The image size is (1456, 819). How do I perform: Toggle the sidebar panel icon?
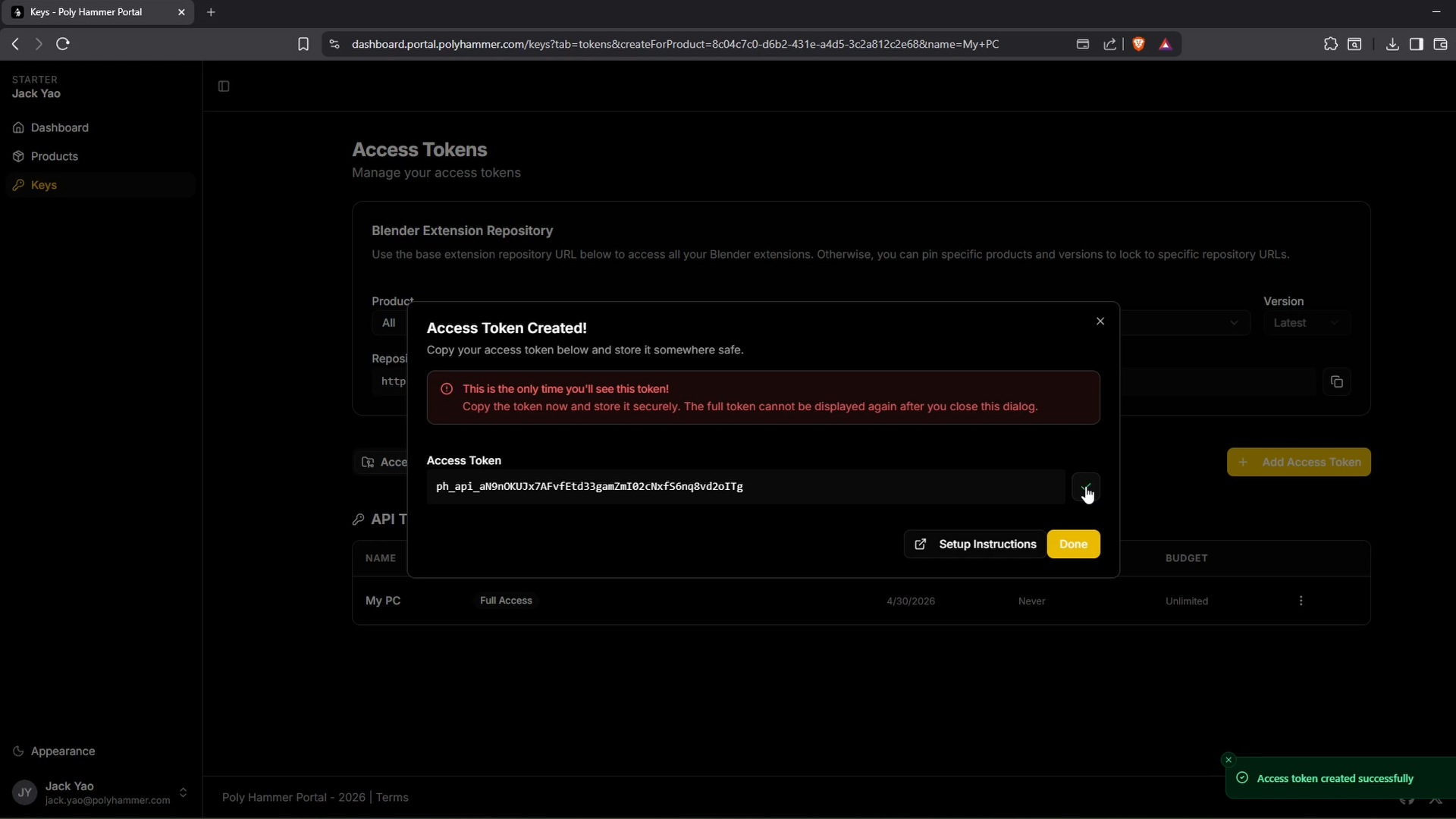click(224, 86)
